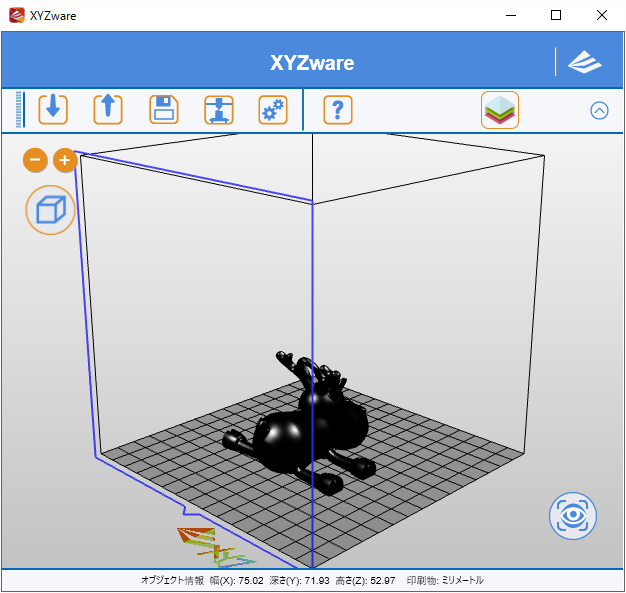Click the XYZware app icon in title bar
Screen dimensions: 626x593
pos(17,16)
